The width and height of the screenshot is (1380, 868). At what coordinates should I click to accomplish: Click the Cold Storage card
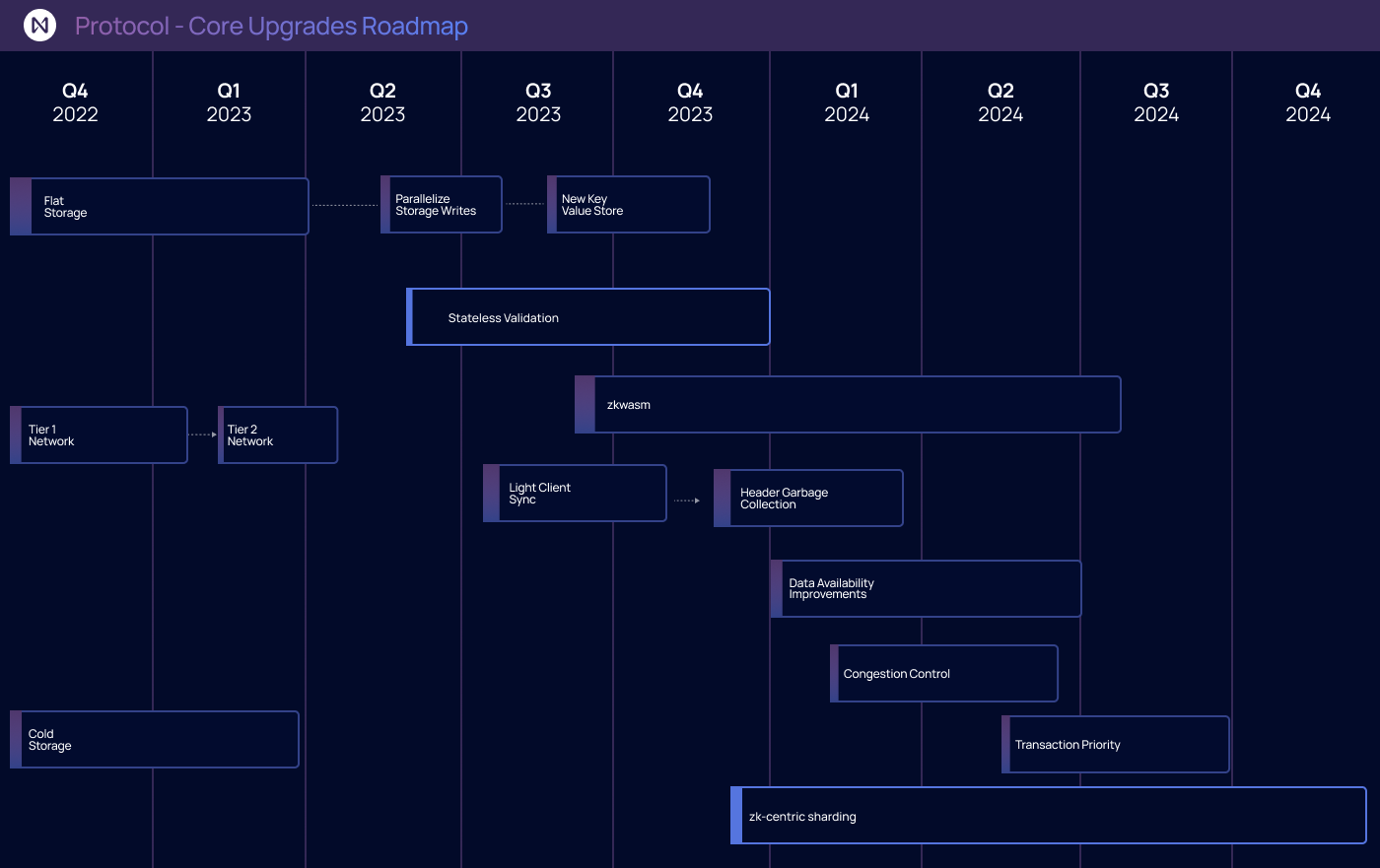pos(153,739)
